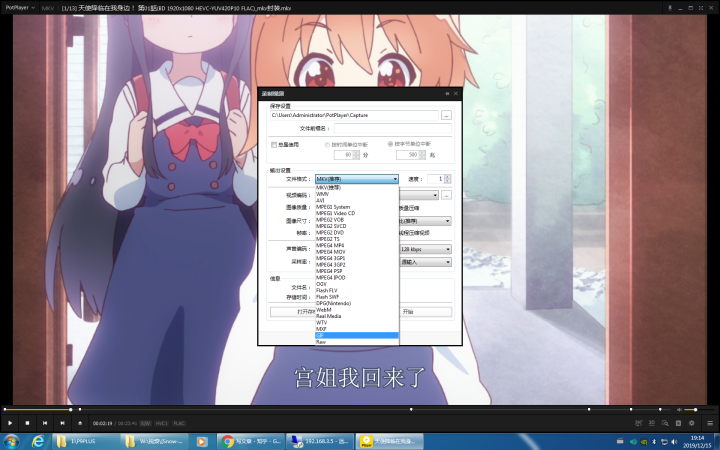
Task: Open the video codec dropdown arrow
Action: coord(435,196)
